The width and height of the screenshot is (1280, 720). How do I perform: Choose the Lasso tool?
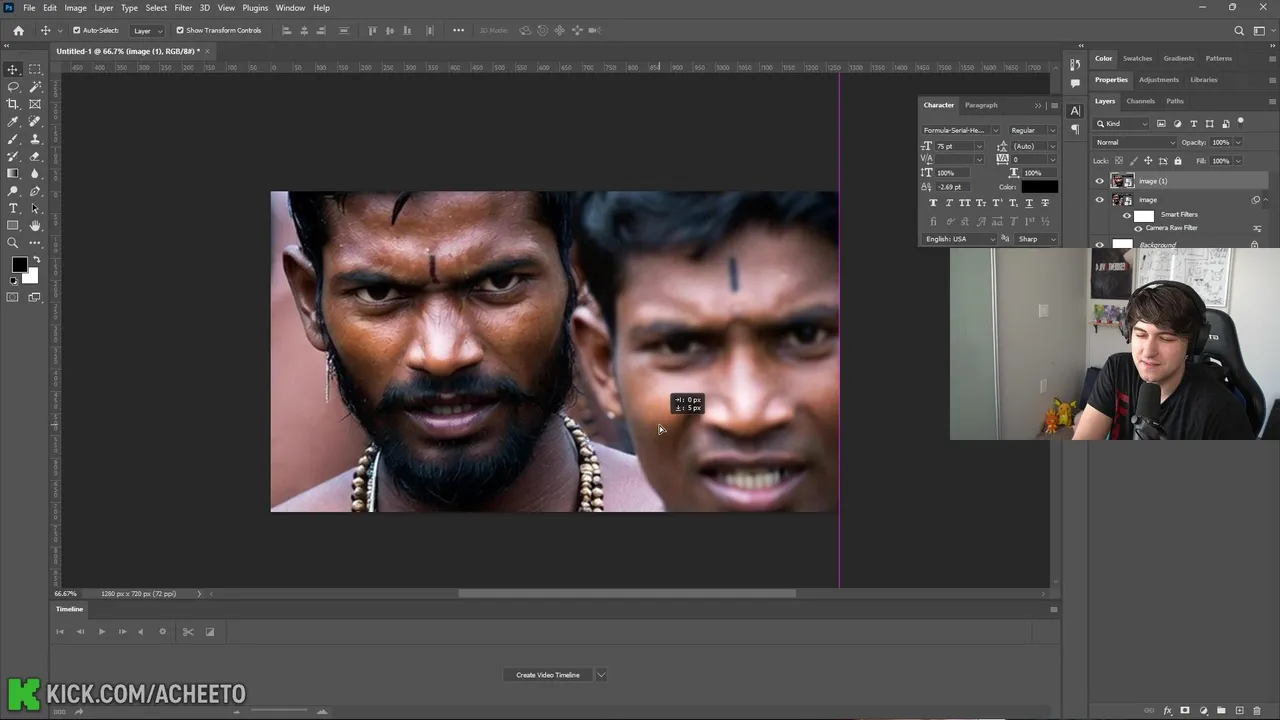13,87
